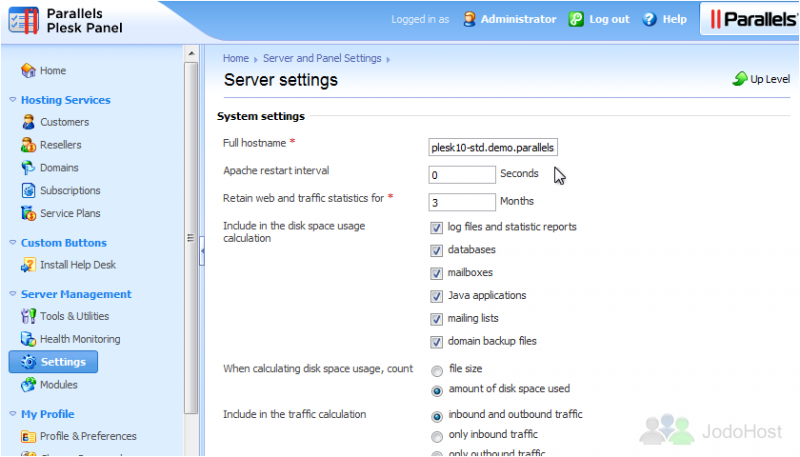Click the Parallels brand logo at top right
Screen dimensions: 800x457
(753, 19)
